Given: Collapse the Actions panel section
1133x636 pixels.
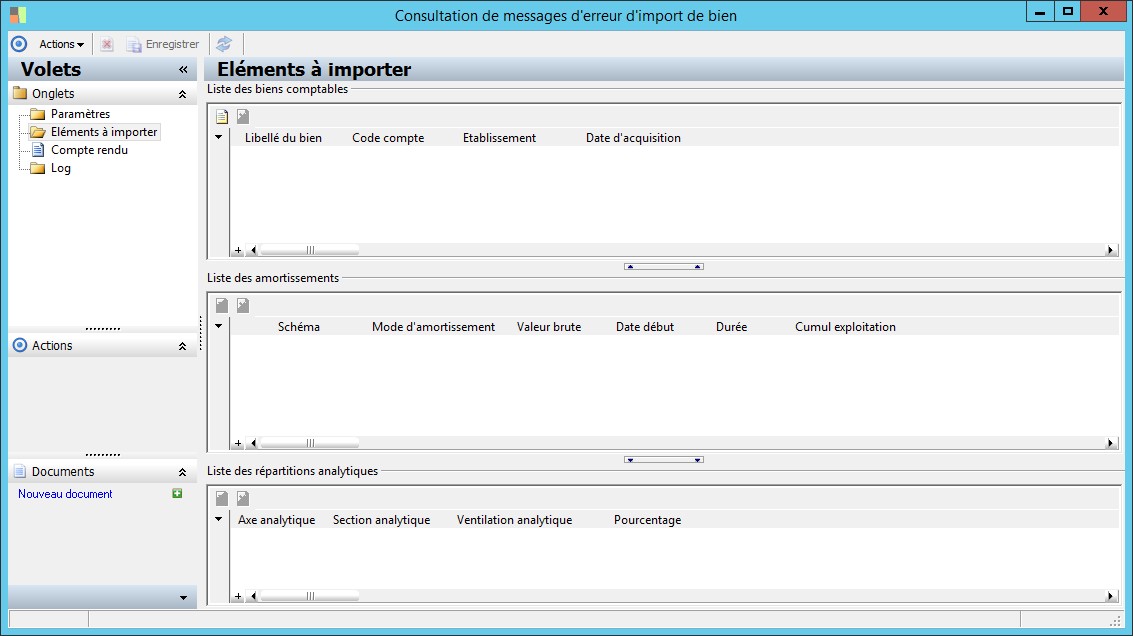Looking at the screenshot, I should point(182,346).
